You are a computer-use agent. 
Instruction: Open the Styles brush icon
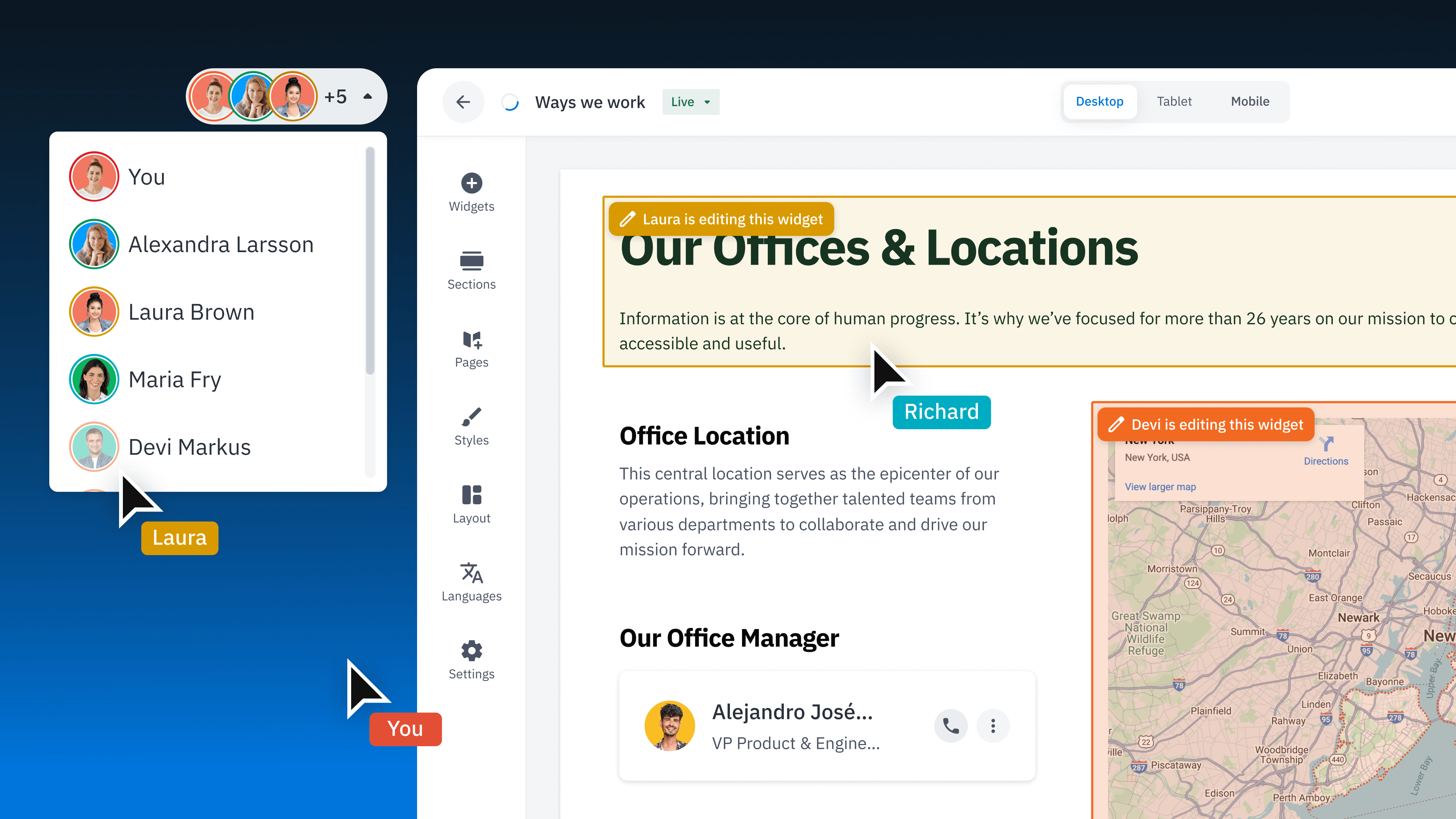[471, 417]
